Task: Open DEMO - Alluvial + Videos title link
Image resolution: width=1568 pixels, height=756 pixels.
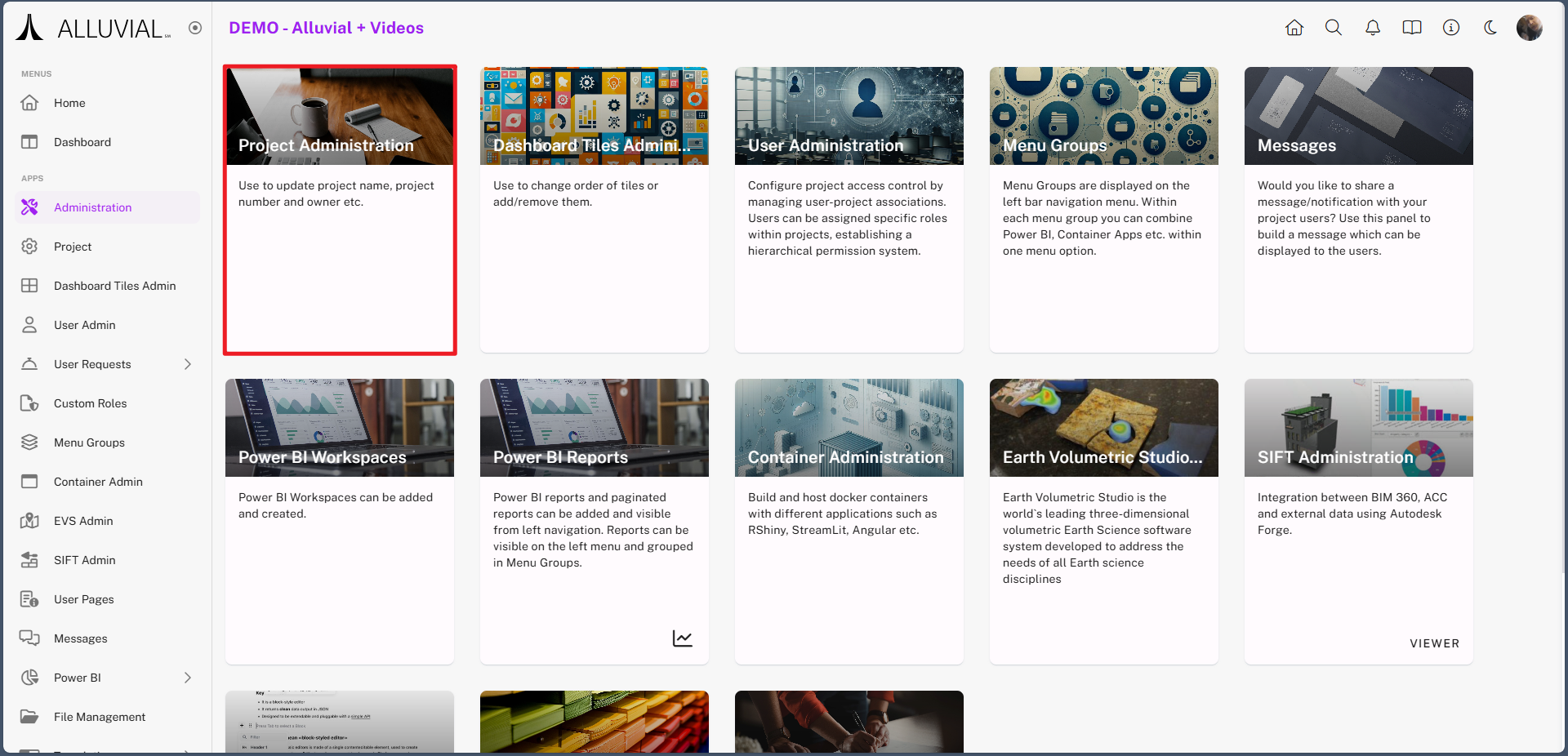Action: 326,28
